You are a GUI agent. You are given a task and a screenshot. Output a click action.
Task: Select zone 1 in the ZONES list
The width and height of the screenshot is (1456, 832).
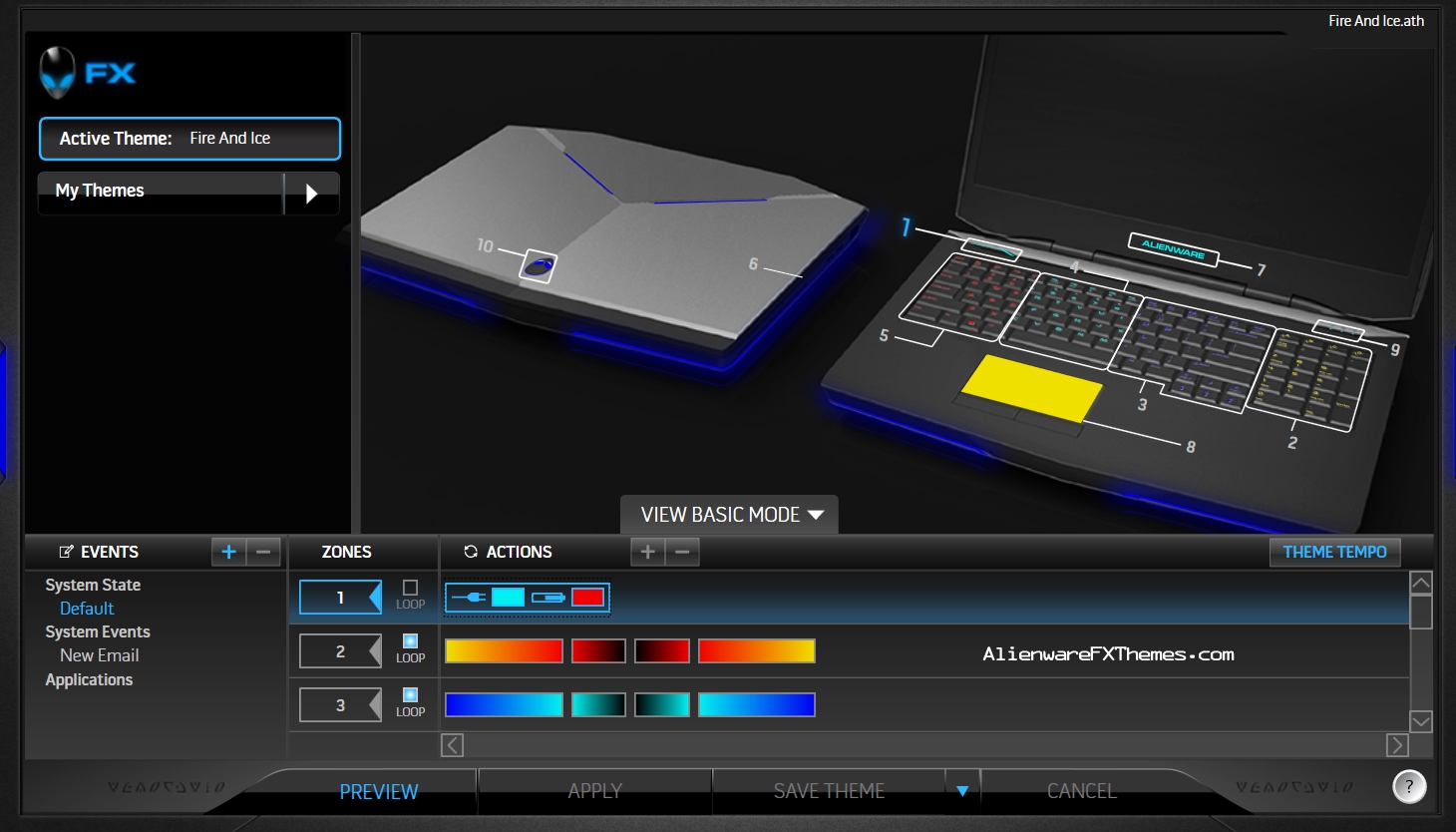pos(340,598)
